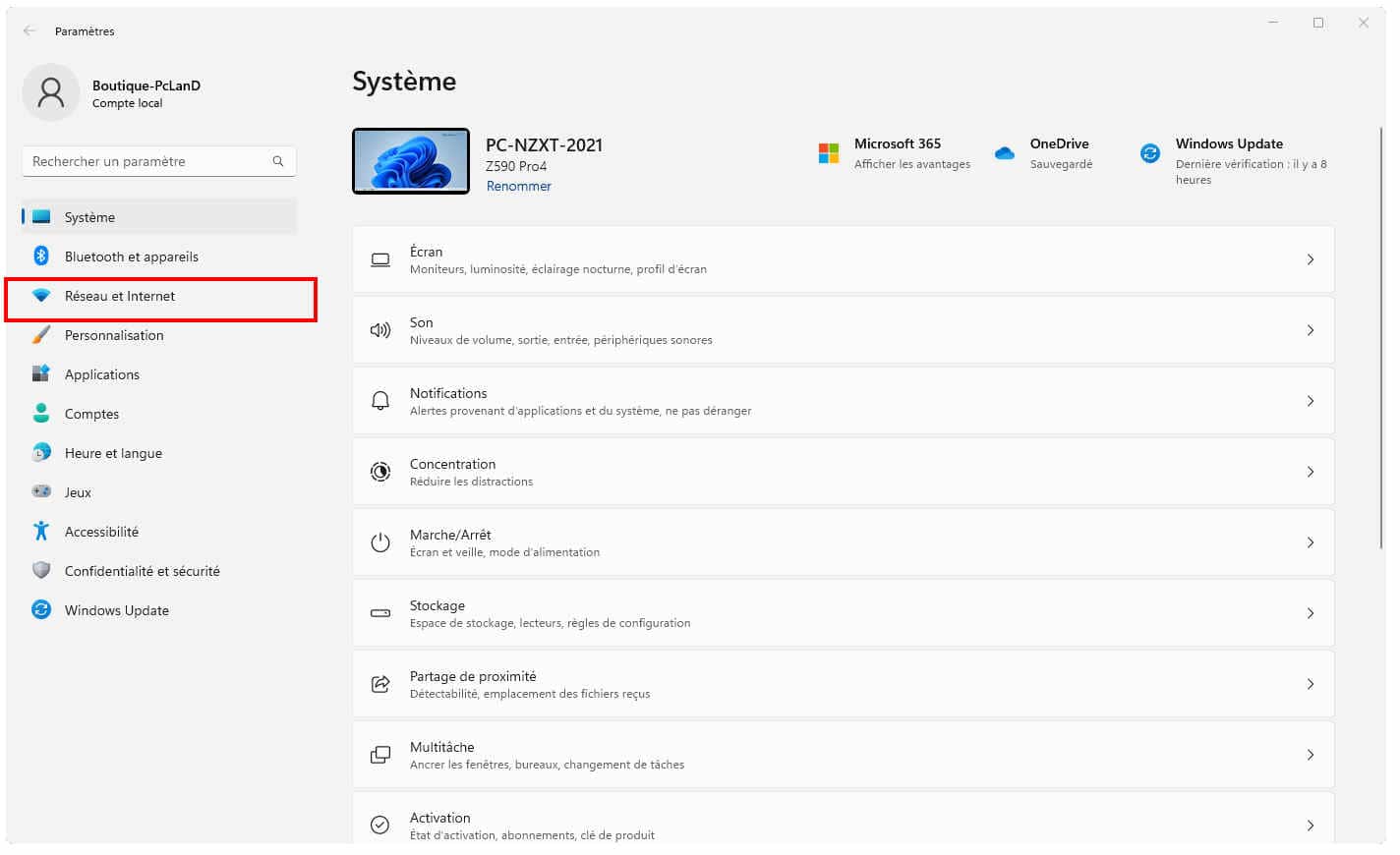This screenshot has height=855, width=1400.
Task: Click the magnifier icon in search box
Action: tap(278, 161)
